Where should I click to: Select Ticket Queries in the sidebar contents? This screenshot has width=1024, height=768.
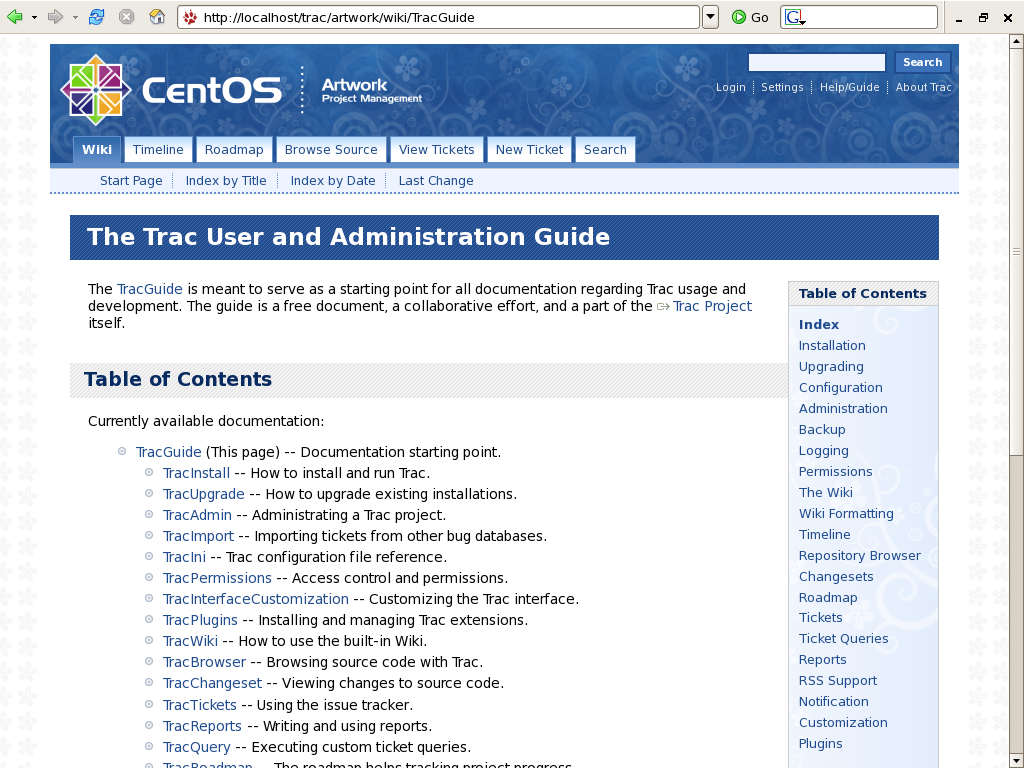click(843, 638)
